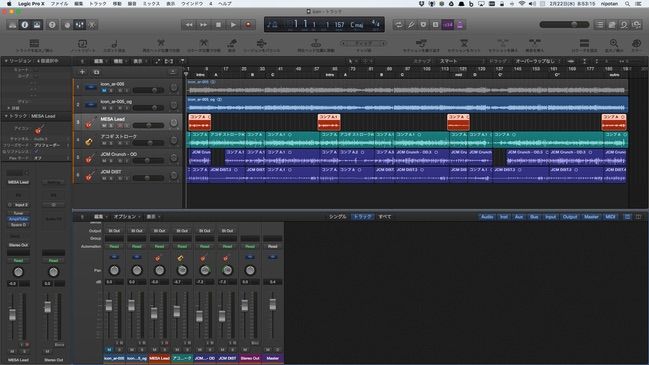Select シングル mixer view mode
This screenshot has width=649, height=365.
(x=338, y=217)
